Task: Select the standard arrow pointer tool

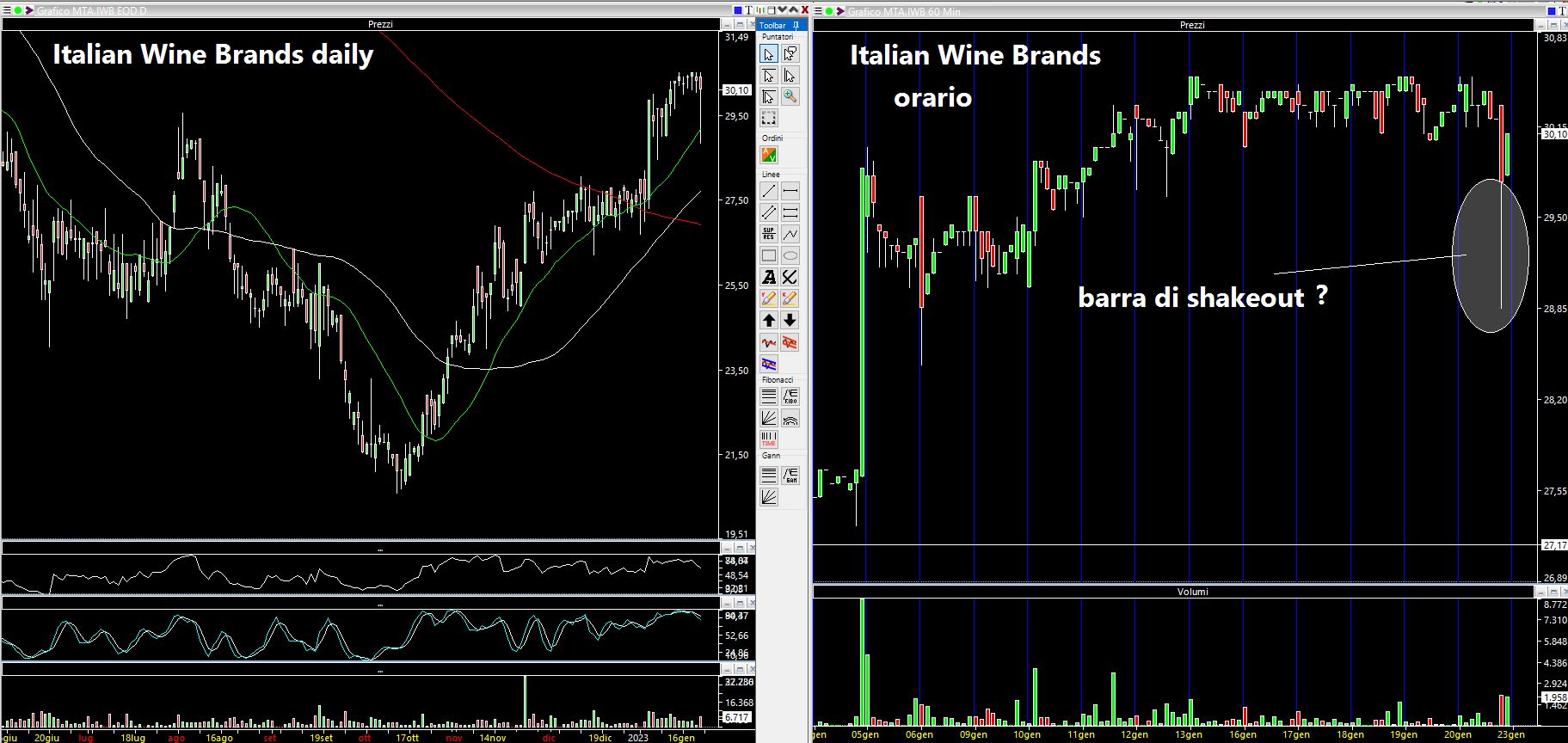Action: (x=769, y=53)
